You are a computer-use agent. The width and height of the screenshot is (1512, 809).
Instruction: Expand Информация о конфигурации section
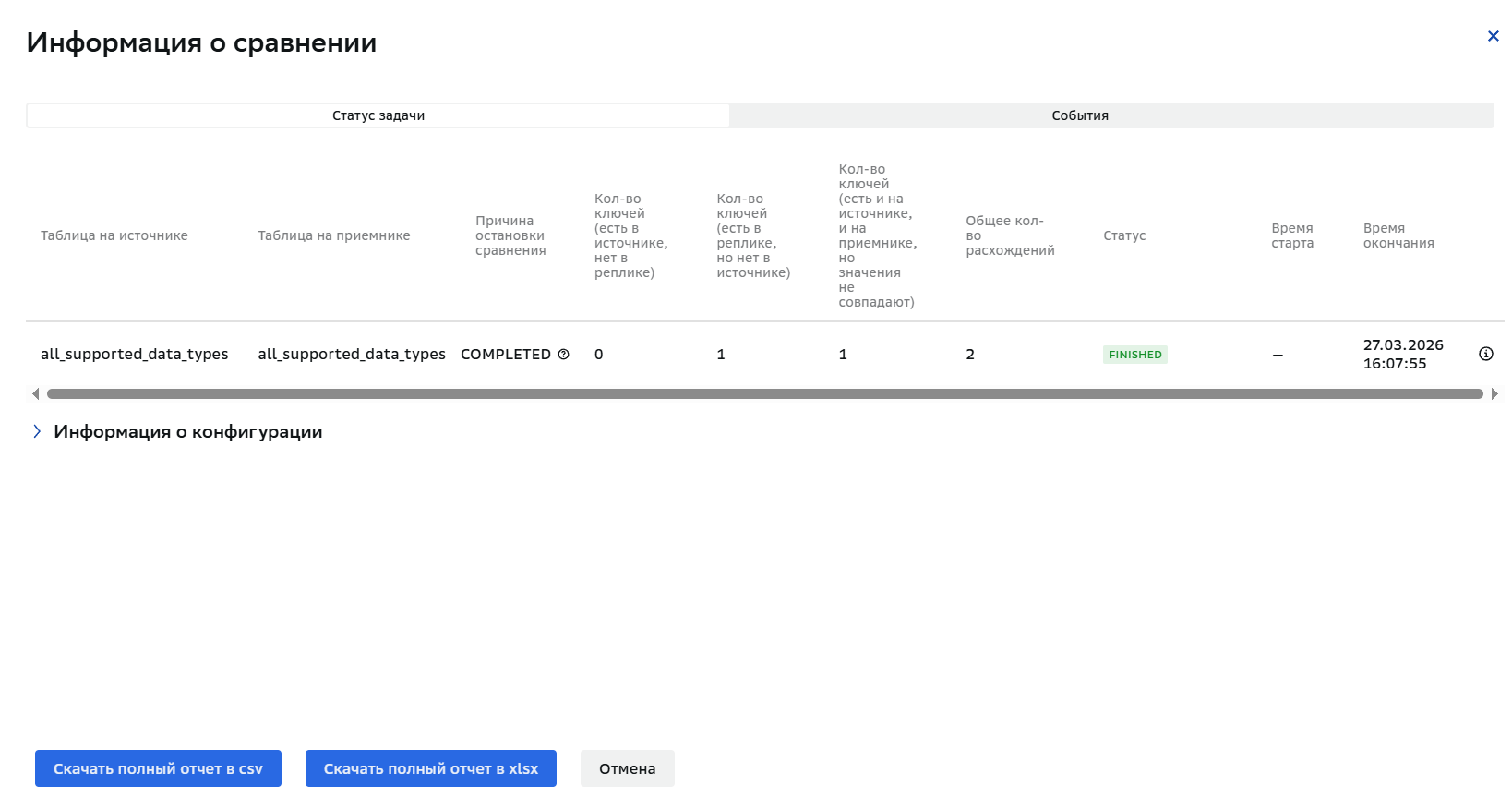37,431
